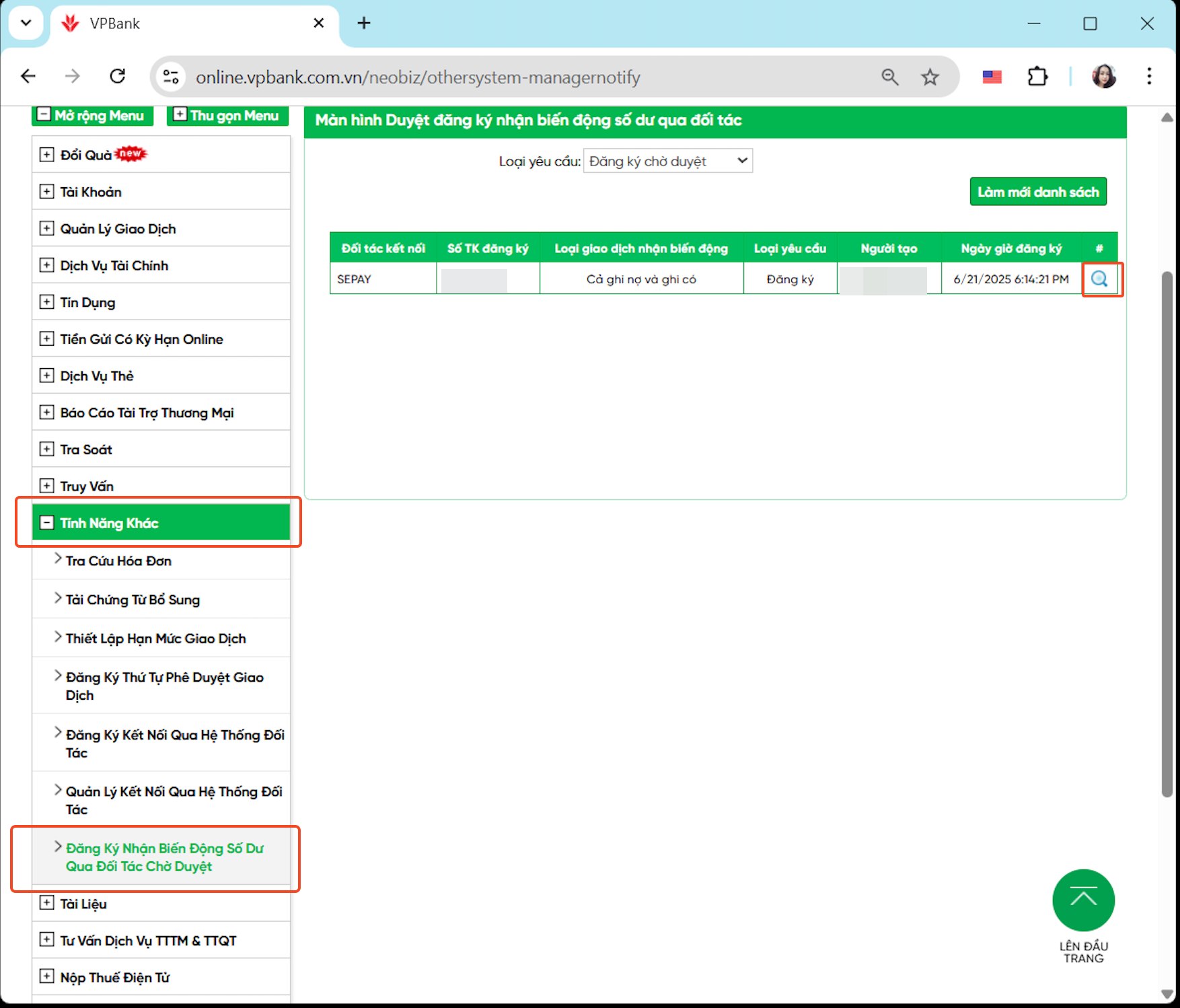The width and height of the screenshot is (1180, 1008).
Task: Expand the Tài Khoản menu section
Action: [x=46, y=192]
